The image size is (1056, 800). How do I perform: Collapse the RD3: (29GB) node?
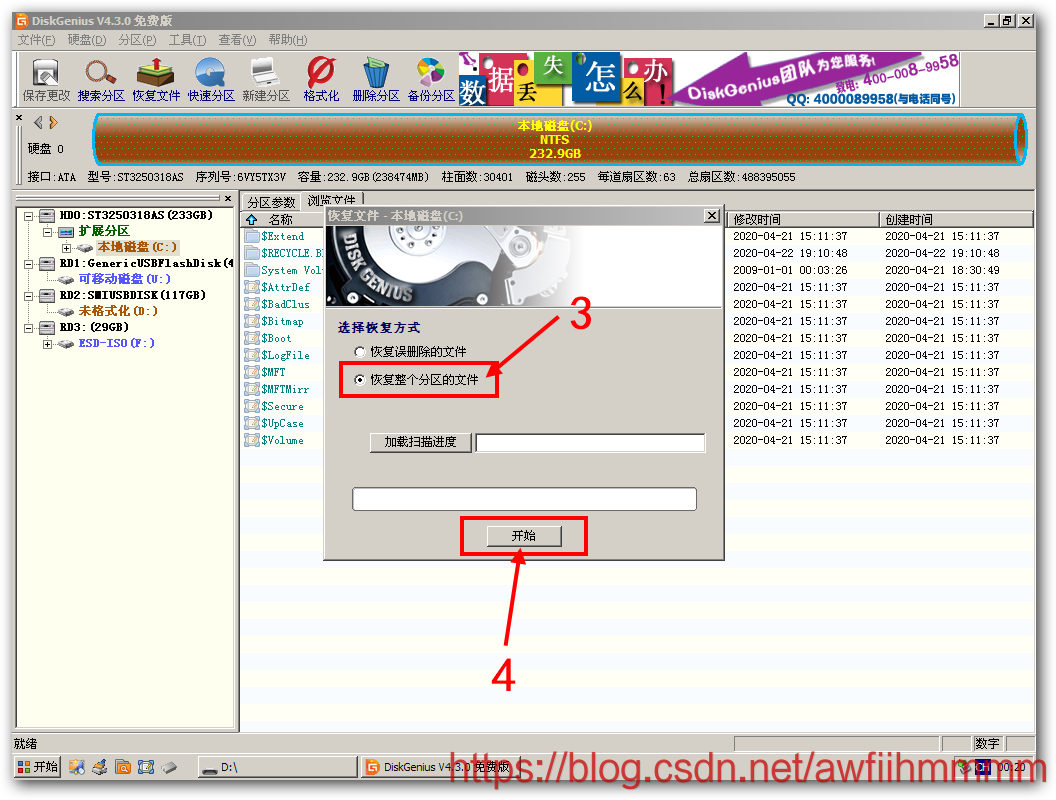pos(28,328)
